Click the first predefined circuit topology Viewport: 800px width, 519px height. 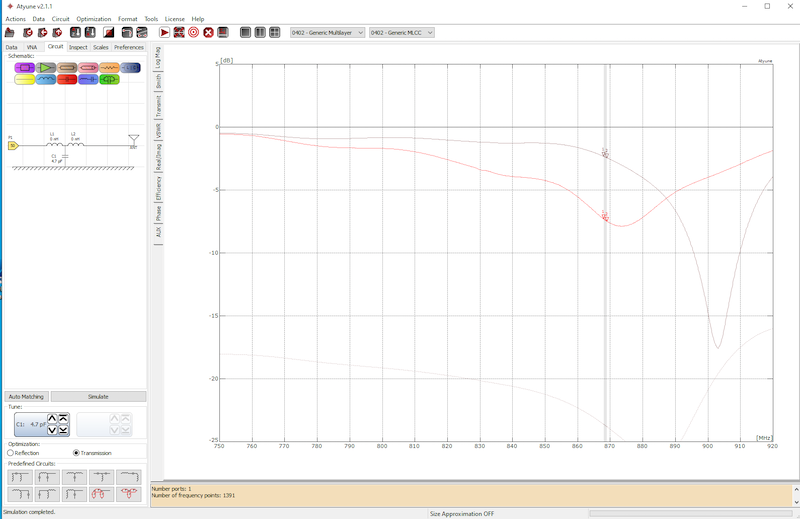(19, 477)
